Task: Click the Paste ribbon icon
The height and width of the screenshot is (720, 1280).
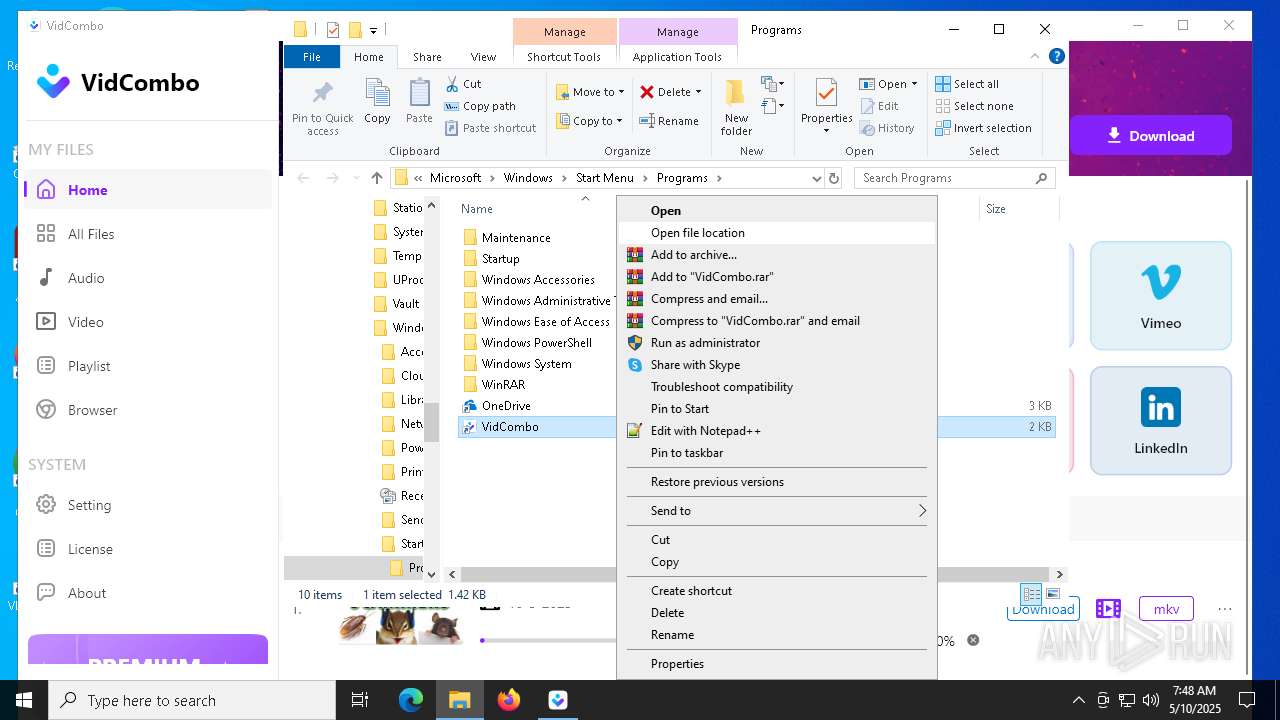Action: pos(419,101)
